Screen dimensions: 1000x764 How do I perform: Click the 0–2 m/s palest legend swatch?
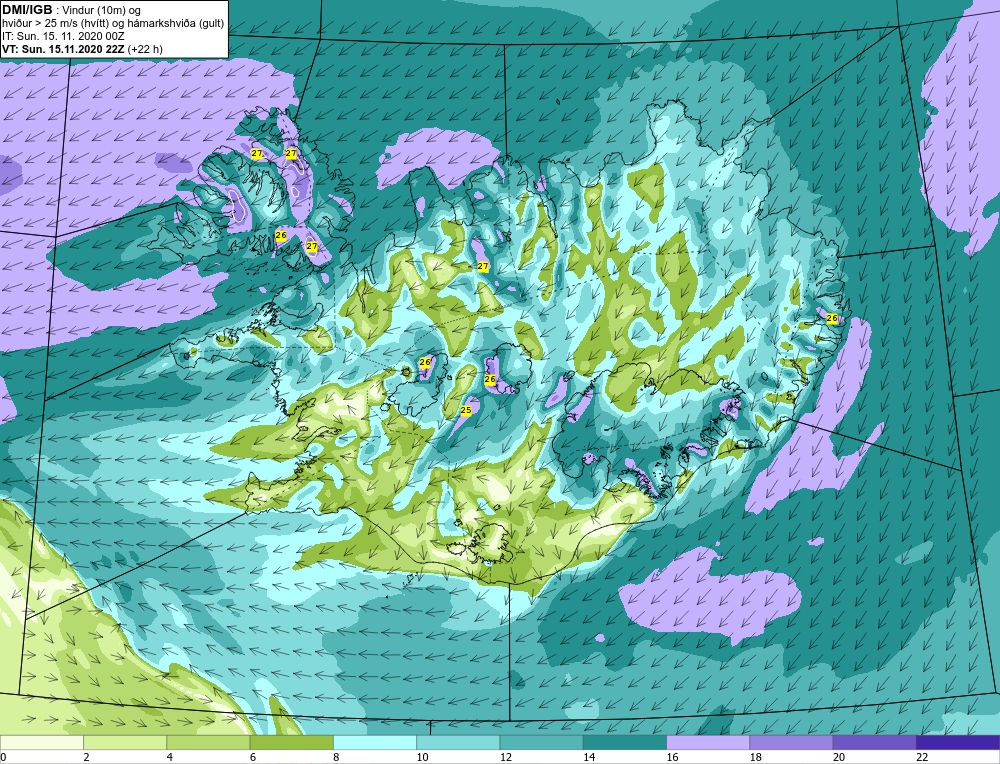click(42, 742)
